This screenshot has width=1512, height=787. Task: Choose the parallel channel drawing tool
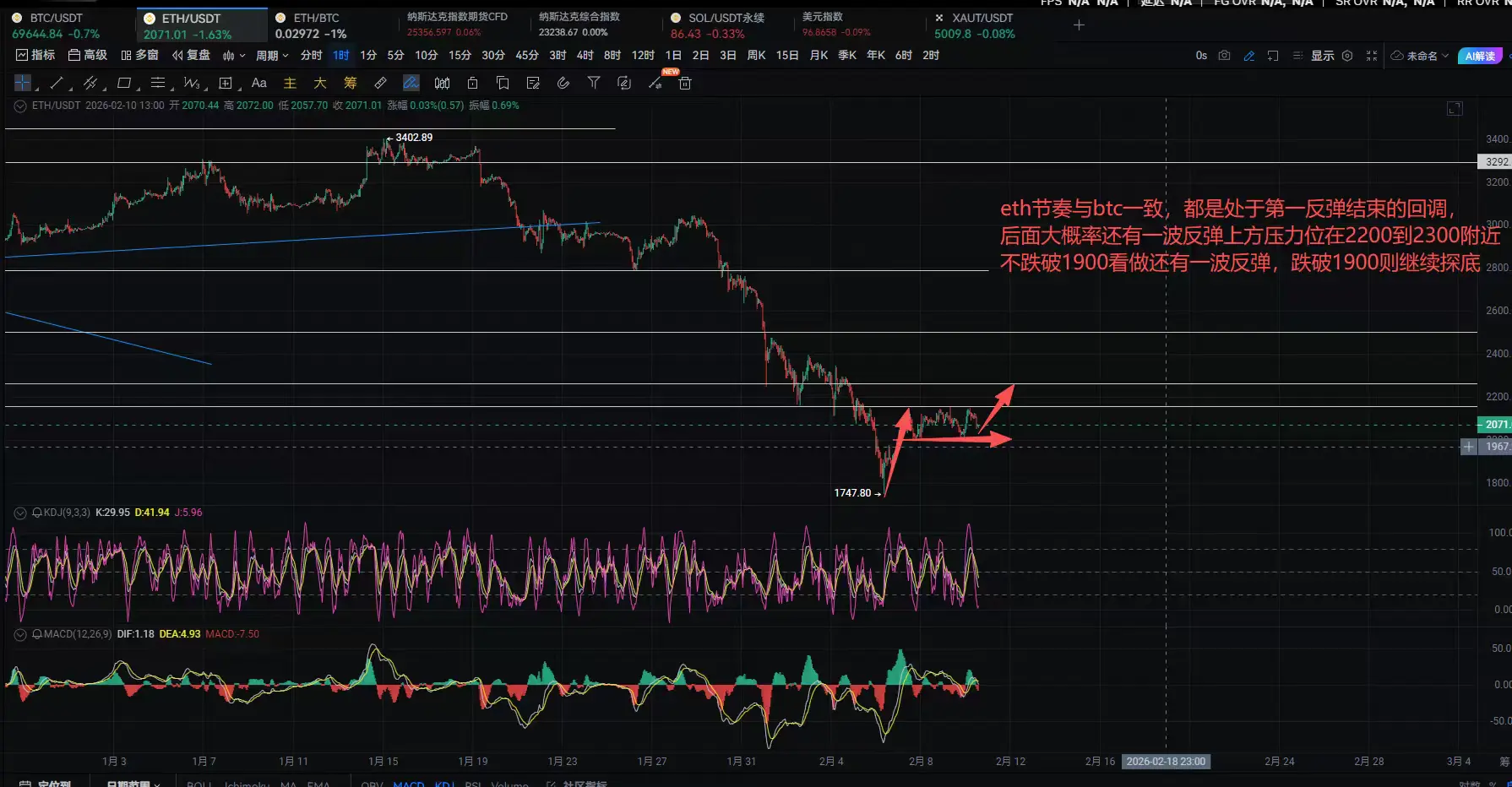pos(90,83)
